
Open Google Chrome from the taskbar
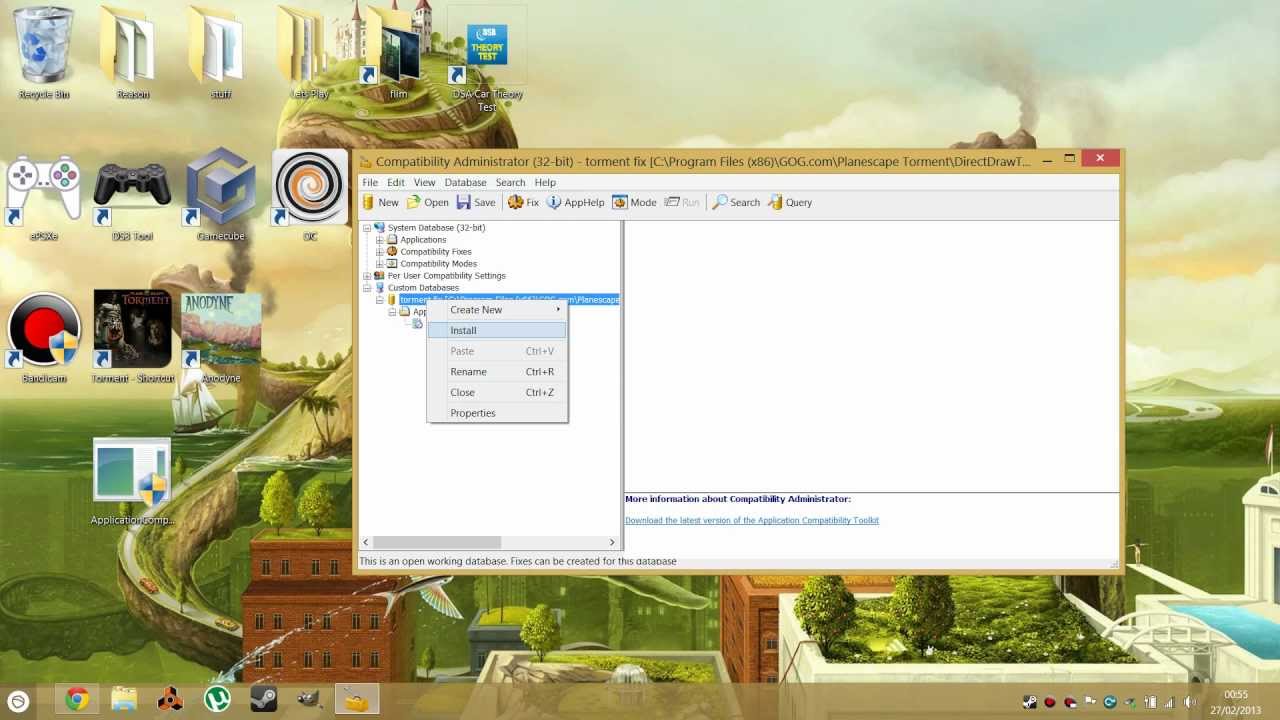(76, 700)
